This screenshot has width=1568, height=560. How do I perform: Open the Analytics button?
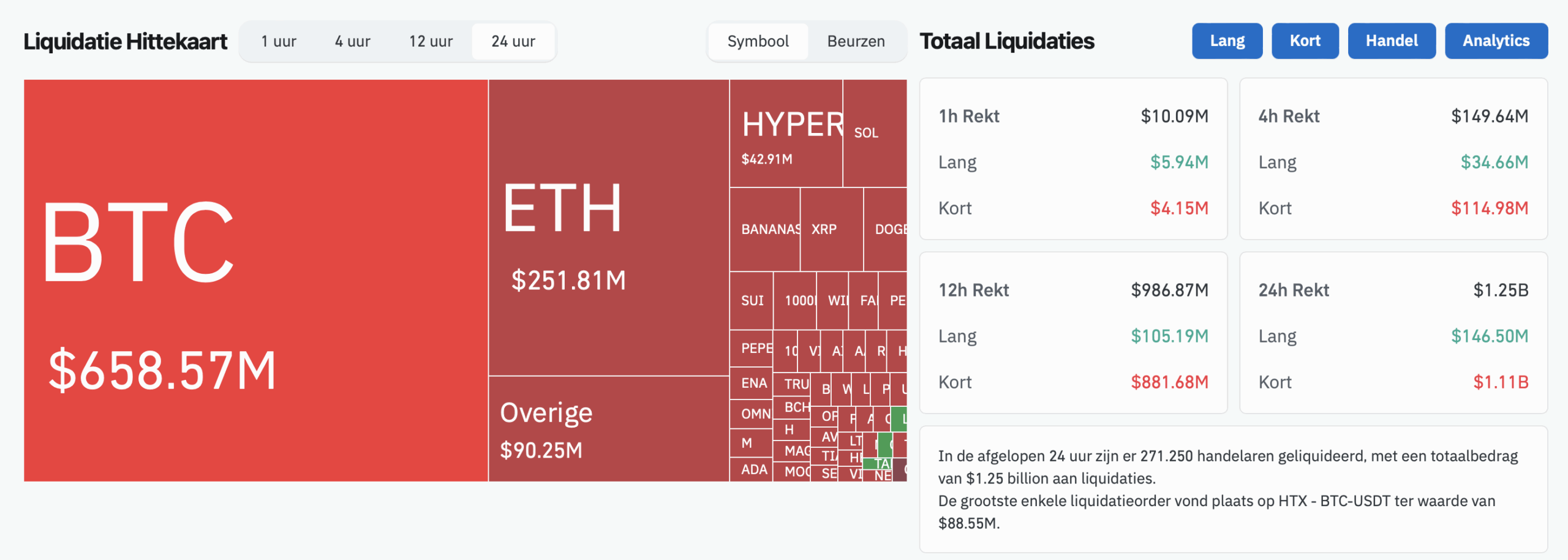(1496, 41)
